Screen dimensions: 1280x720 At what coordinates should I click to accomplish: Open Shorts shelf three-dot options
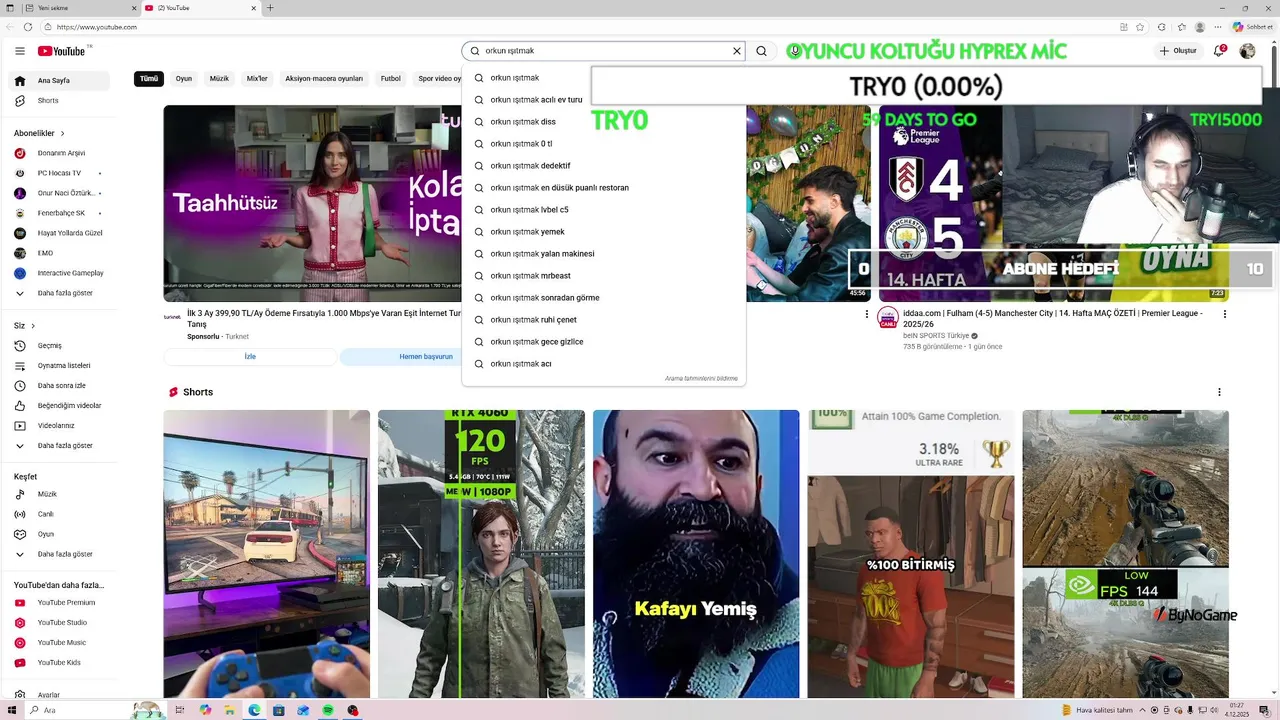(x=1219, y=392)
